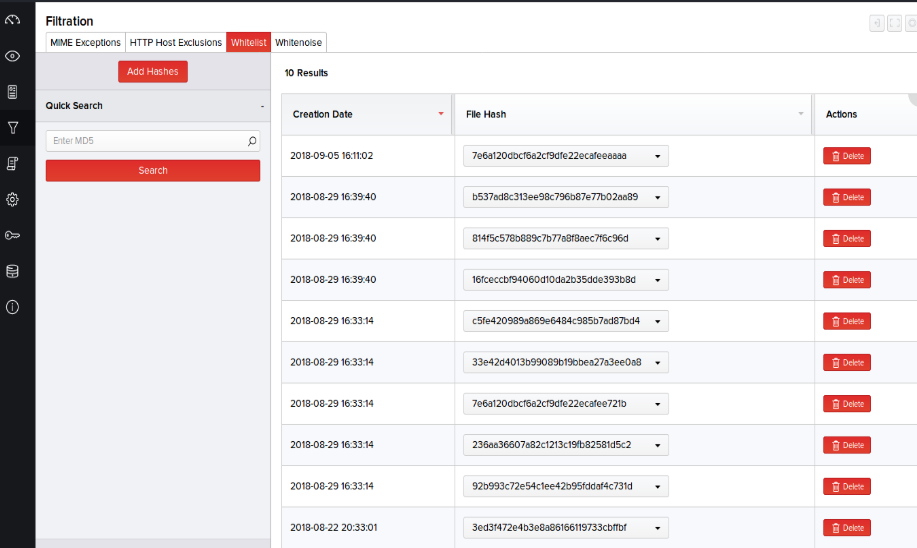Open the HTTP Host Exclusions tab
Screen dimensions: 917x548
coord(176,42)
